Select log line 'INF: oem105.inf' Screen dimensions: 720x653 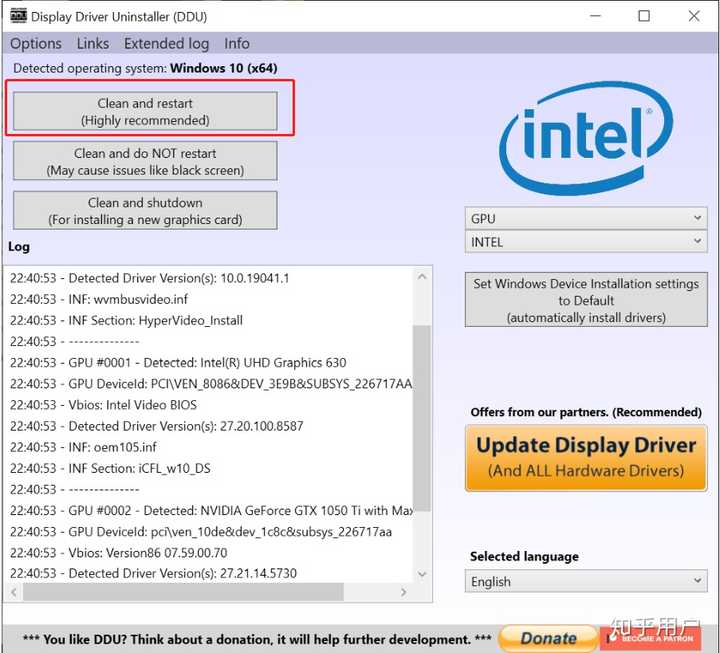point(83,447)
